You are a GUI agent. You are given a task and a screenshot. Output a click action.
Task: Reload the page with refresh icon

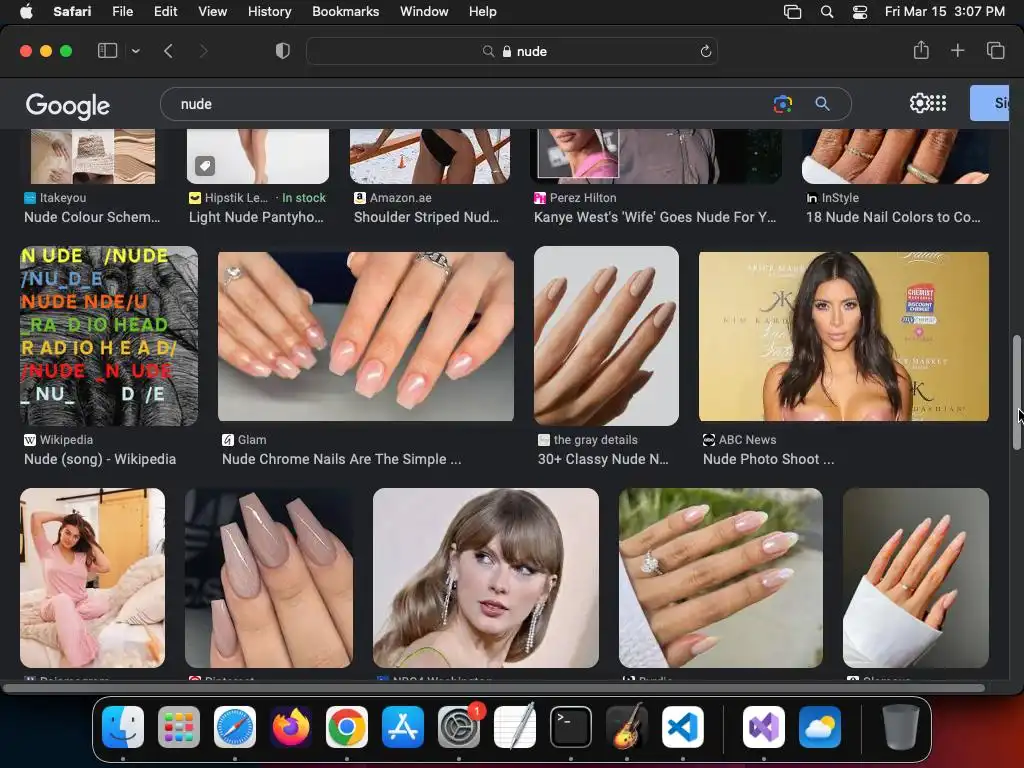click(x=705, y=51)
